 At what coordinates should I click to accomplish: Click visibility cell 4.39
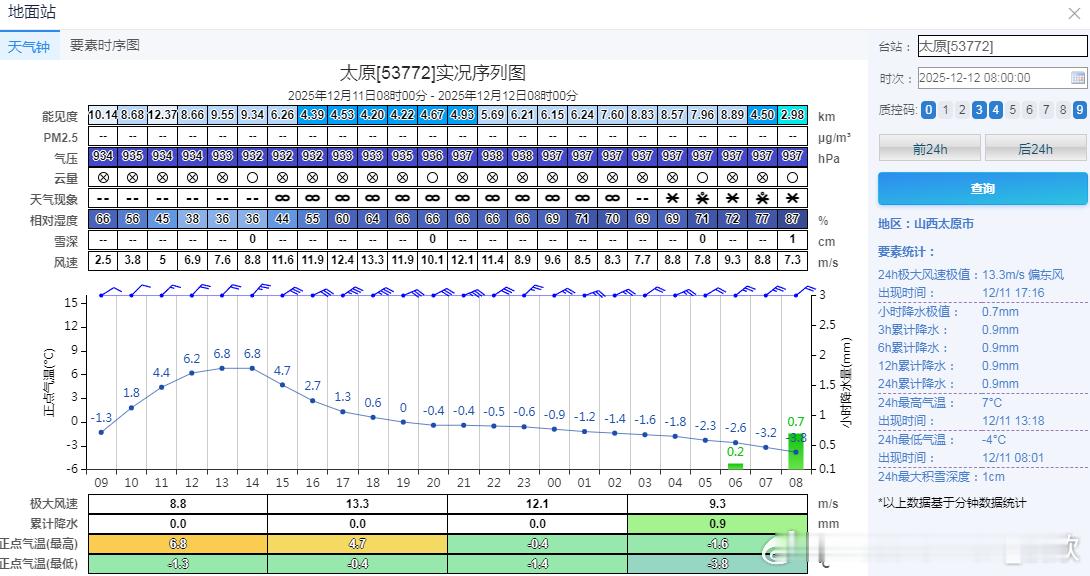[x=313, y=115]
